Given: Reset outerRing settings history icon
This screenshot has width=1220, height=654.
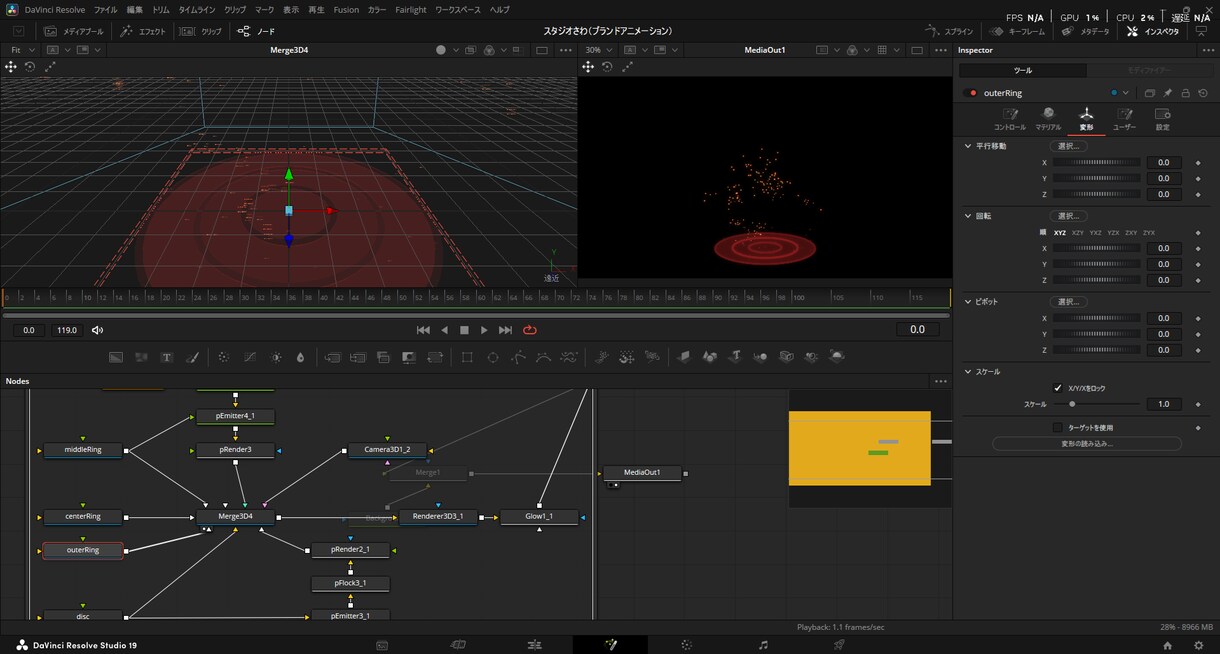Looking at the screenshot, I should 1202,93.
